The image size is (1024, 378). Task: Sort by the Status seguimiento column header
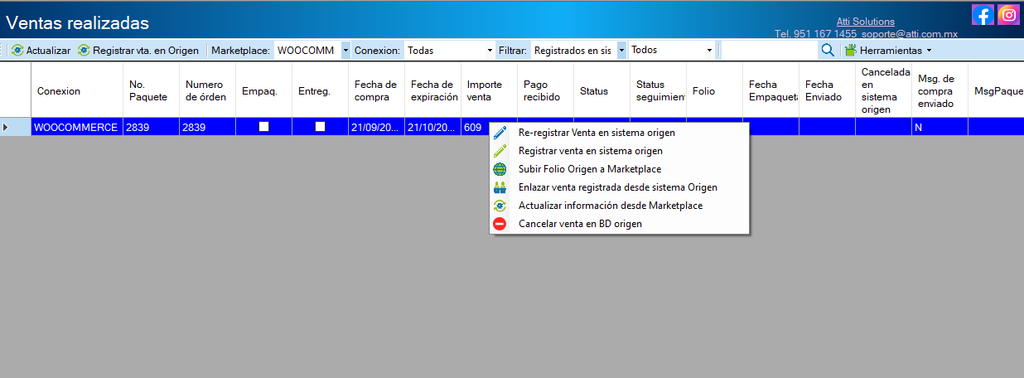(x=658, y=91)
